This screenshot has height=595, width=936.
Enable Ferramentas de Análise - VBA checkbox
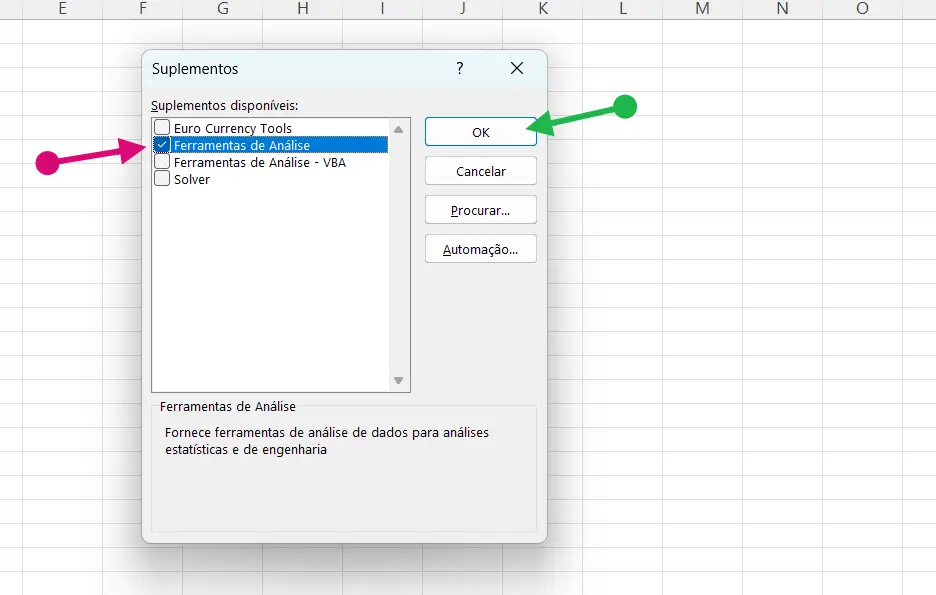162,162
